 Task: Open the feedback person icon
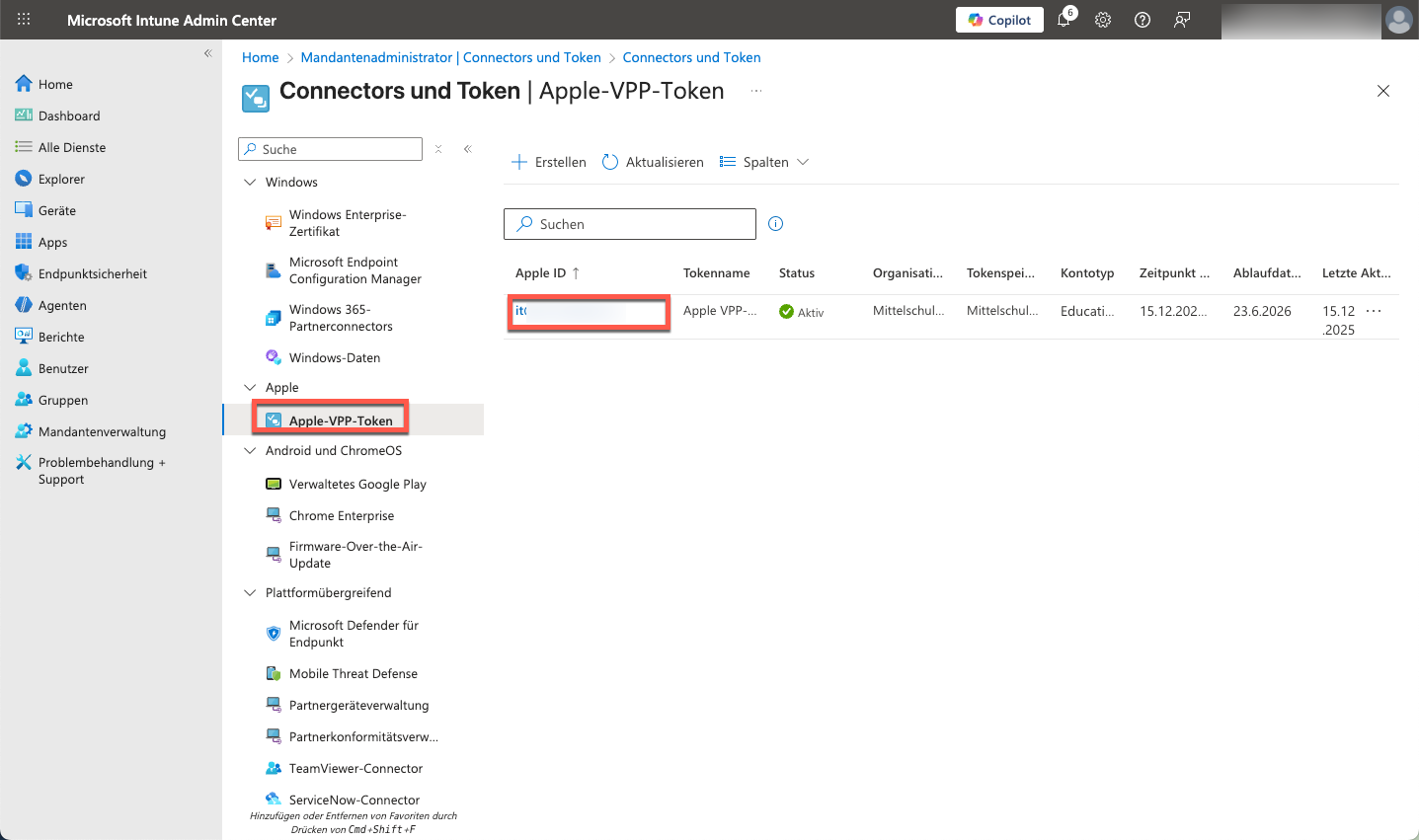(1182, 20)
